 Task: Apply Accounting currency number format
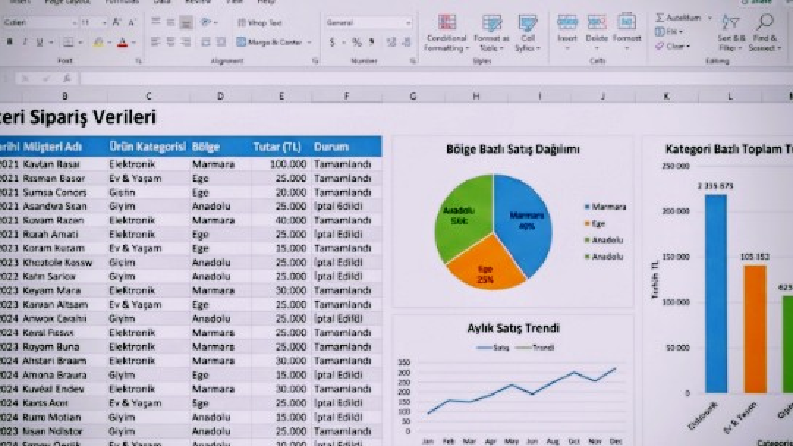[332, 42]
